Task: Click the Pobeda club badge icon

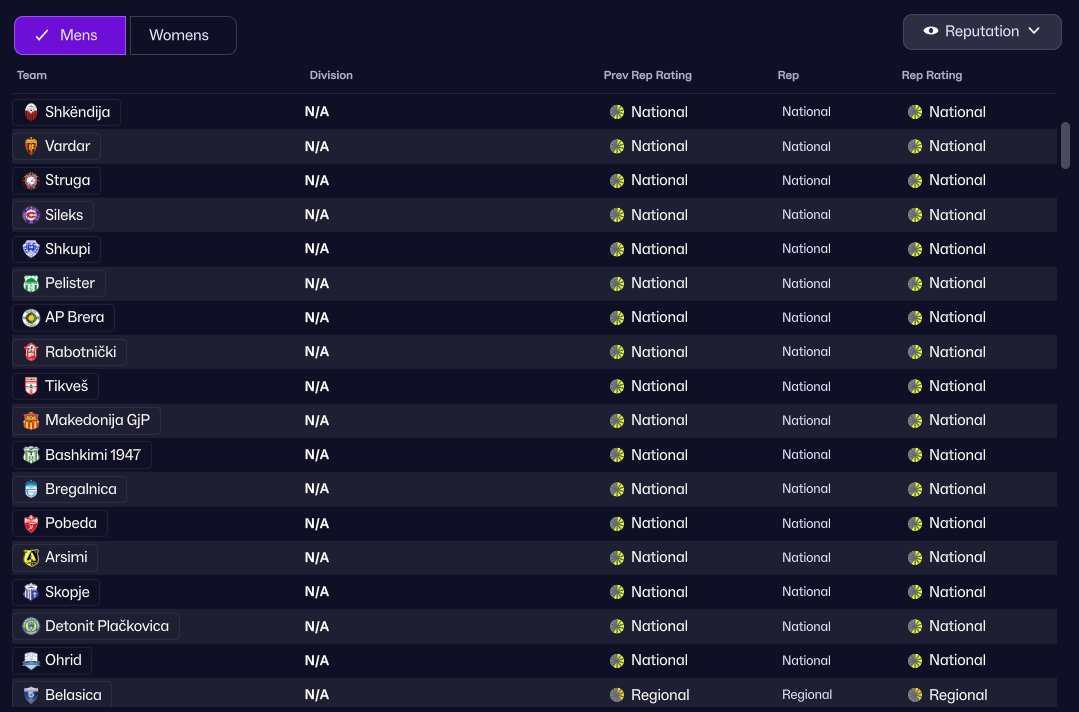Action: click(31, 524)
